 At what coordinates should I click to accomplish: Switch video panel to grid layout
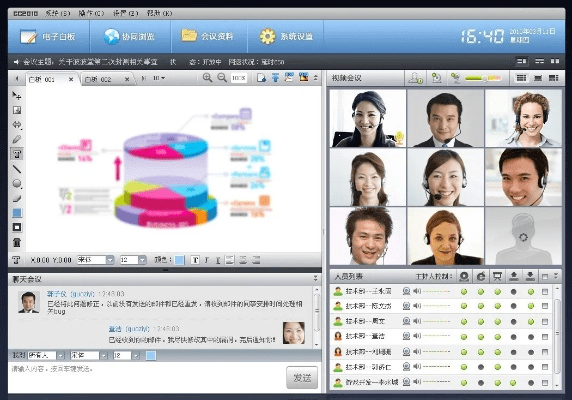[x=522, y=78]
